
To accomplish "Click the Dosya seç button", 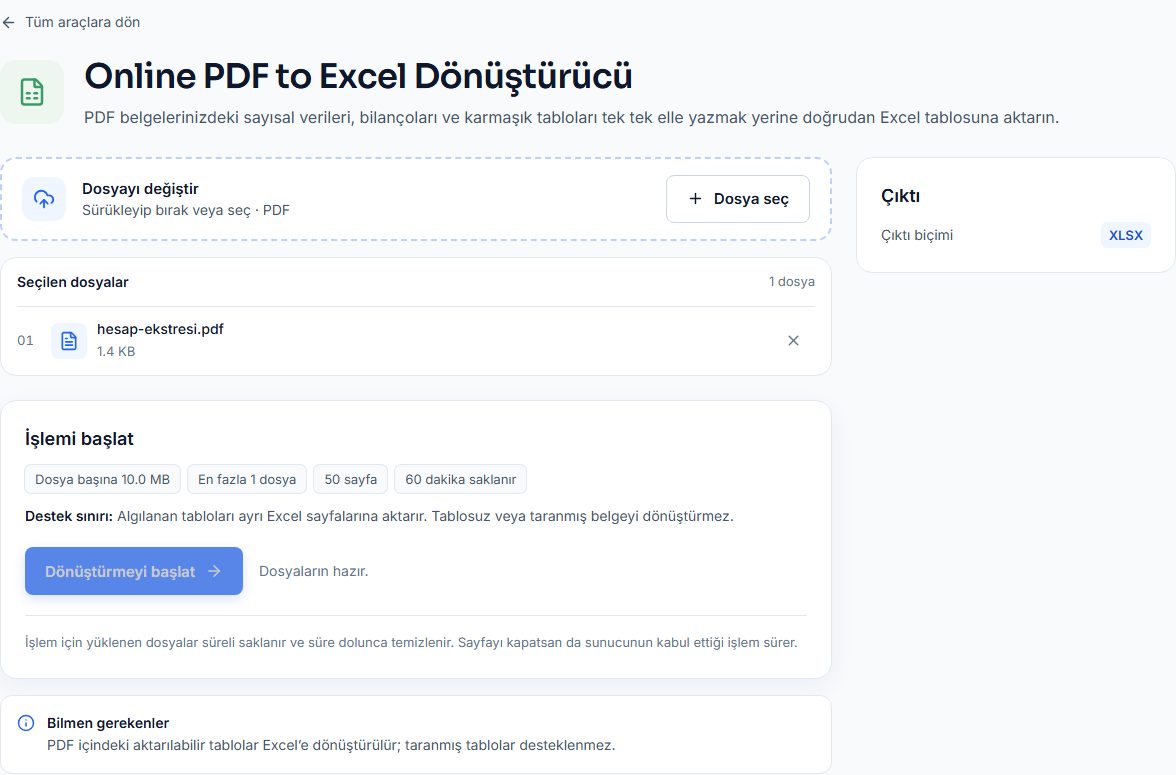I will [x=737, y=199].
